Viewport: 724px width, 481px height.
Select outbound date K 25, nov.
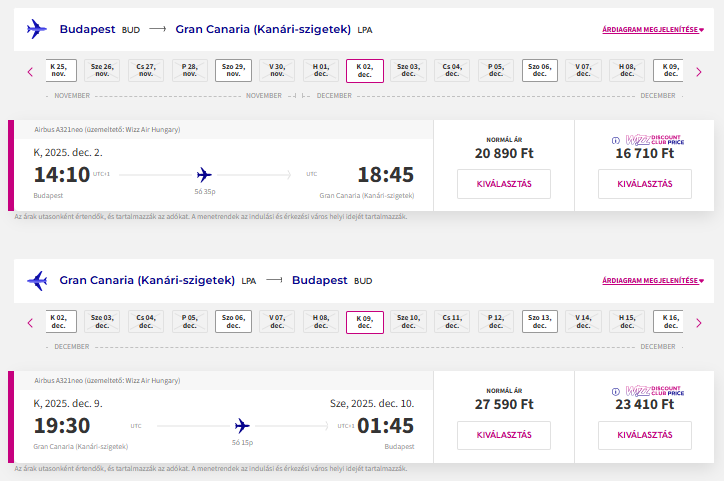pyautogui.click(x=61, y=70)
